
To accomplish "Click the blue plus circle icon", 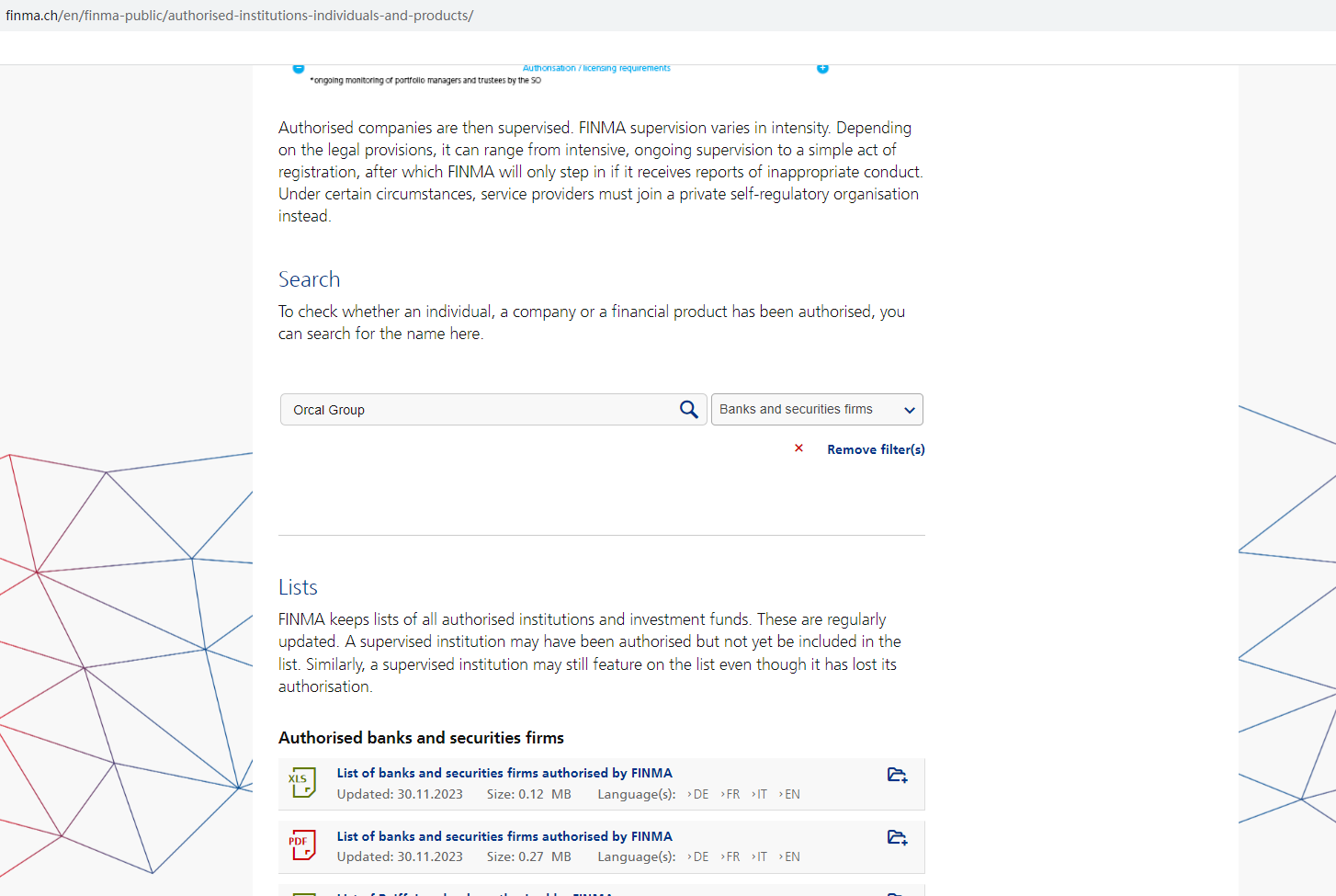I will (x=822, y=69).
